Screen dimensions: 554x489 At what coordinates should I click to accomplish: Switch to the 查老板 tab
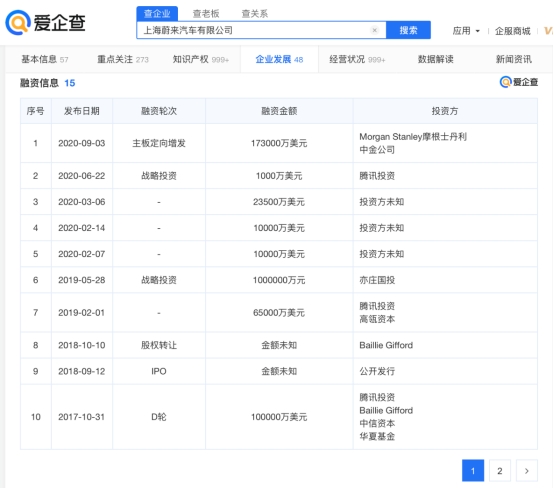click(206, 14)
